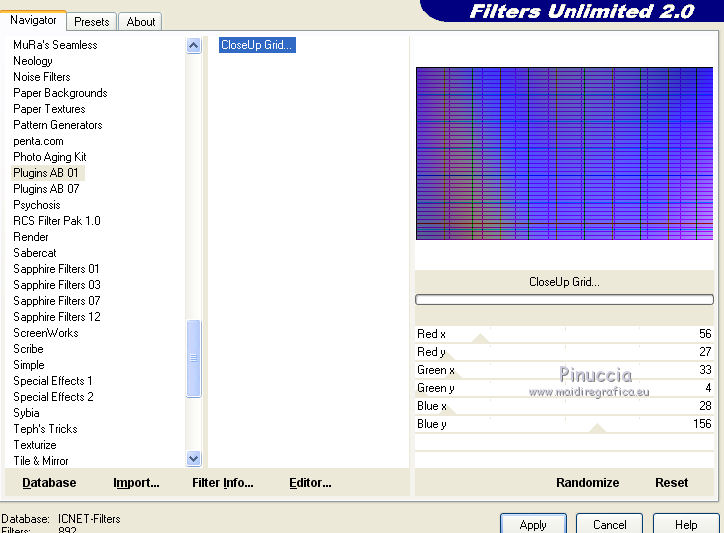The height and width of the screenshot is (533, 724).
Task: Select Paper Backgrounds category
Action: pyautogui.click(x=60, y=93)
